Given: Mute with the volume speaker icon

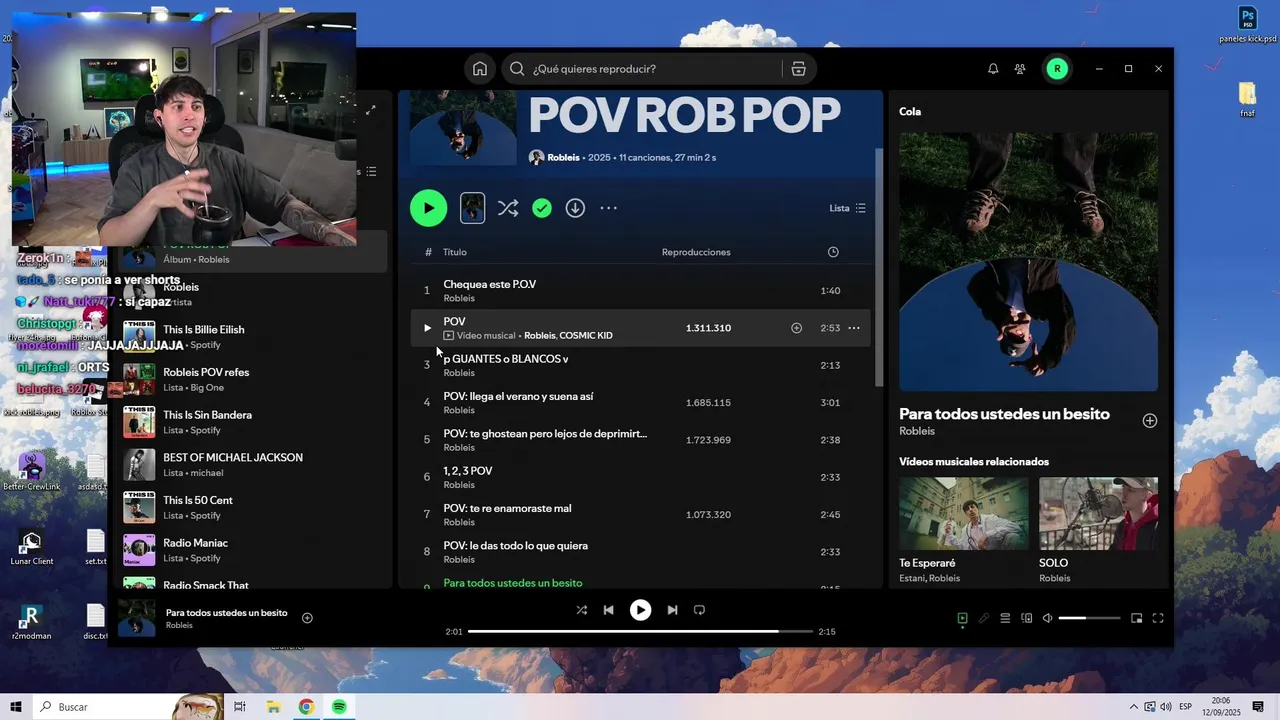Looking at the screenshot, I should 1047,618.
